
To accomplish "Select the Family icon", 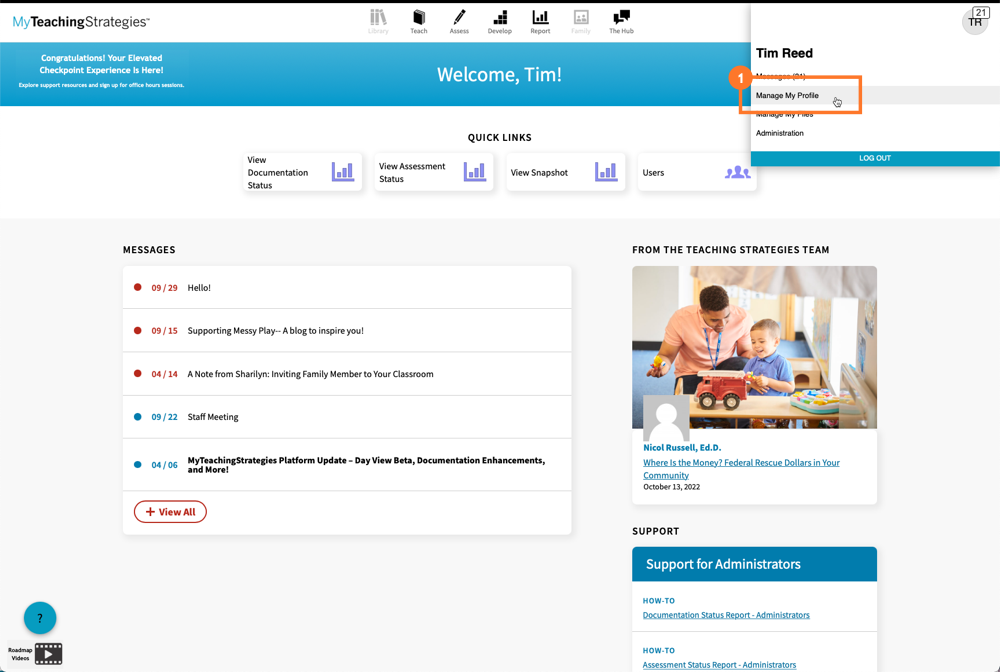I will tap(580, 20).
